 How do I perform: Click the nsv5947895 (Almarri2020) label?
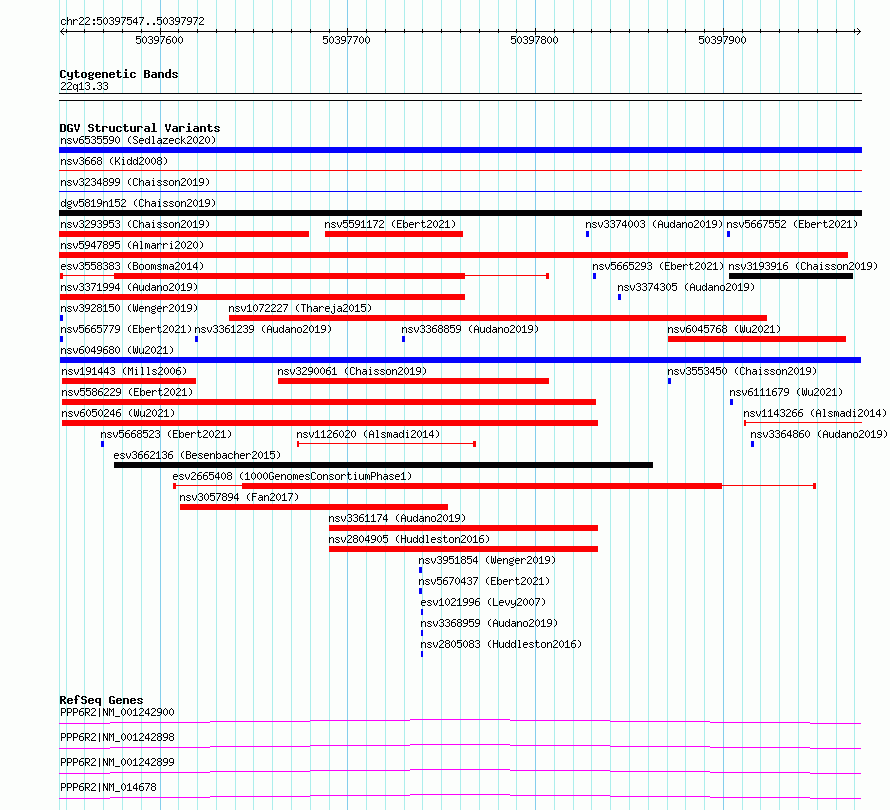(x=132, y=245)
